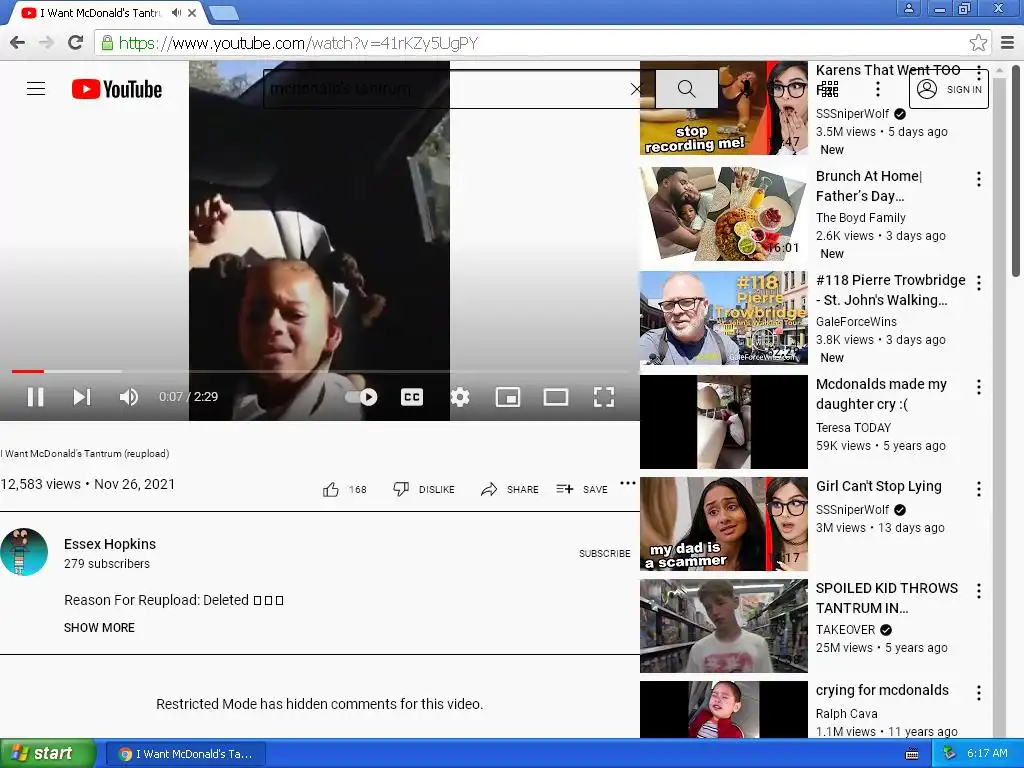Open Mcdonalds made my daughter cry video
The height and width of the screenshot is (768, 1024).
coord(724,422)
